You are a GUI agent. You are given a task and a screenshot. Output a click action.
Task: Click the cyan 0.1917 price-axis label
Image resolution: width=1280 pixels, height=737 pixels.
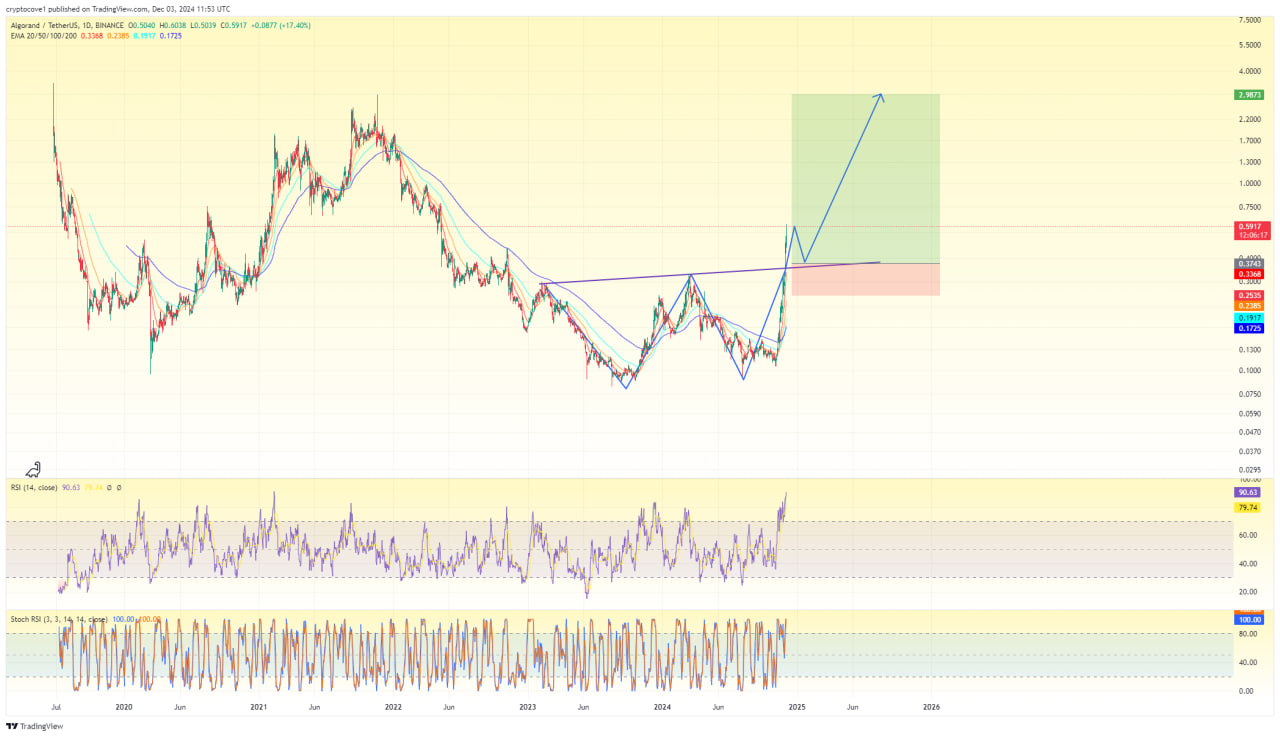click(1250, 318)
